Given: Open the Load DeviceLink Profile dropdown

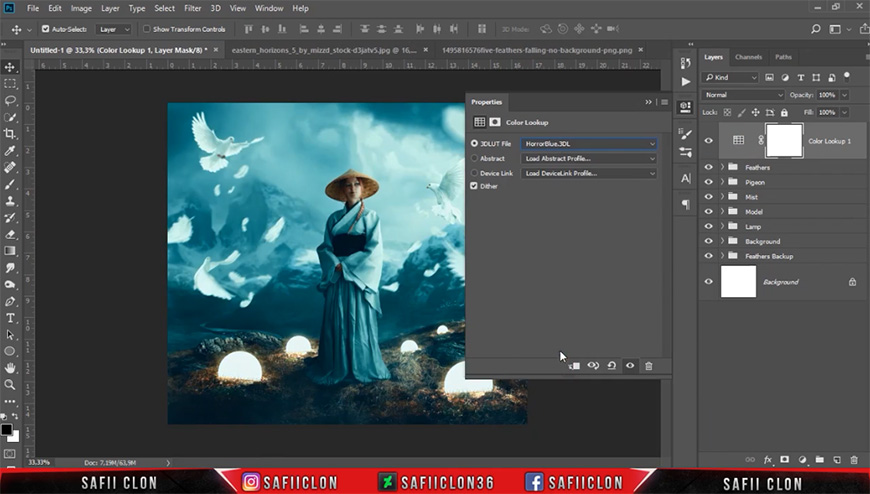Looking at the screenshot, I should coord(589,173).
